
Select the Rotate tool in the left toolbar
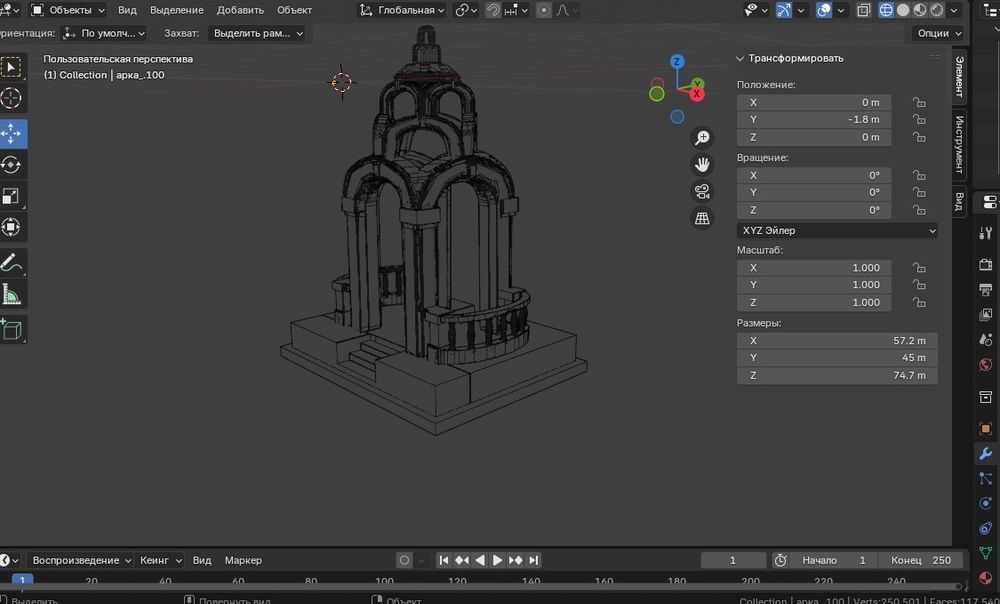click(x=12, y=165)
